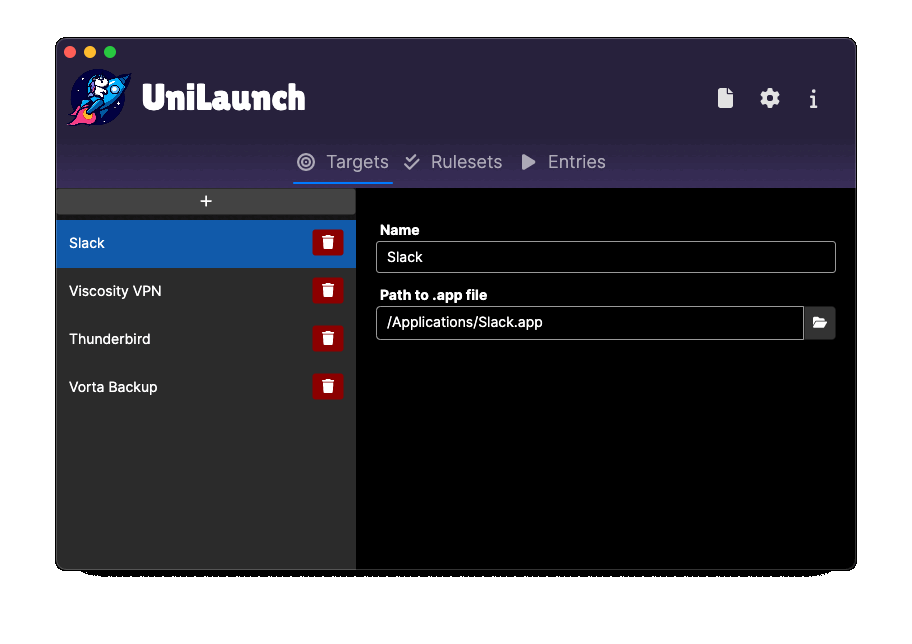Select the Slack target row
This screenshot has width=912, height=644.
coord(206,244)
